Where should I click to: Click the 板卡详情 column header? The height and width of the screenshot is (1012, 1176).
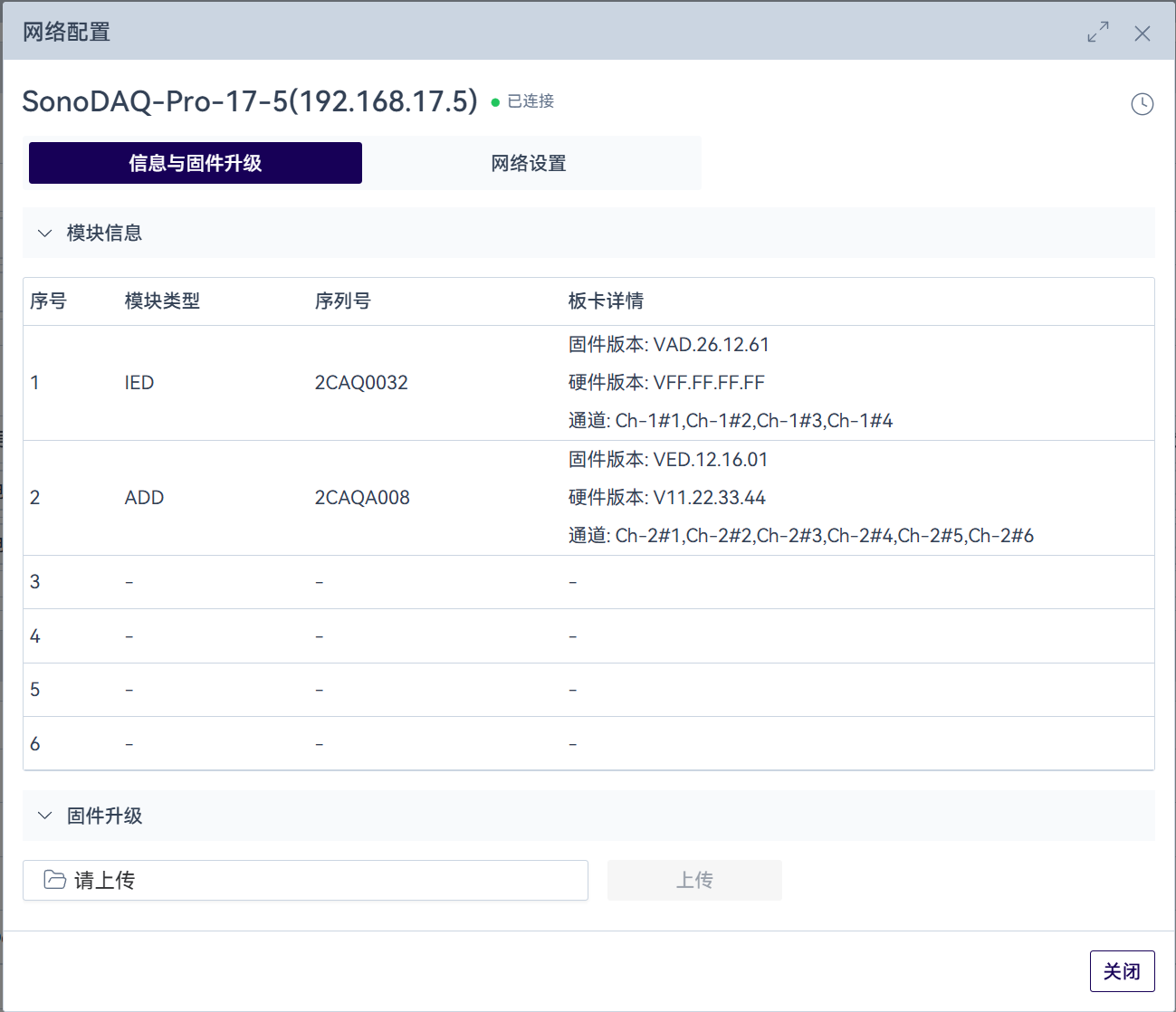606,301
